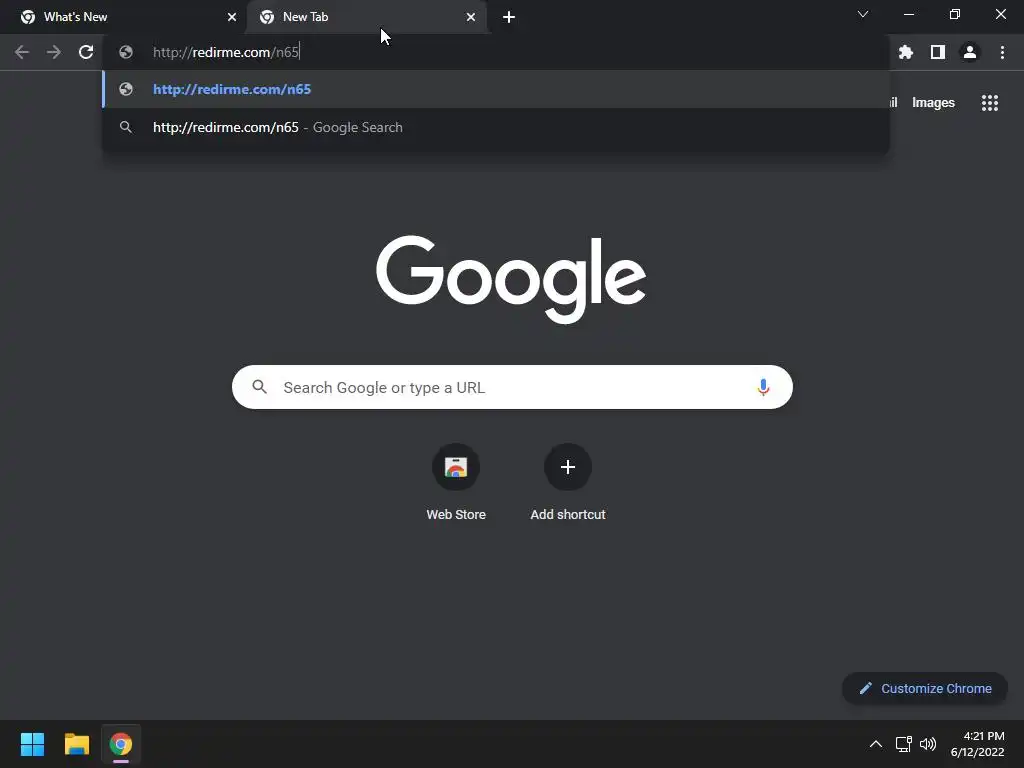The height and width of the screenshot is (768, 1024).
Task: Select the redirme.com/n65 URL suggestion
Action: [496, 89]
